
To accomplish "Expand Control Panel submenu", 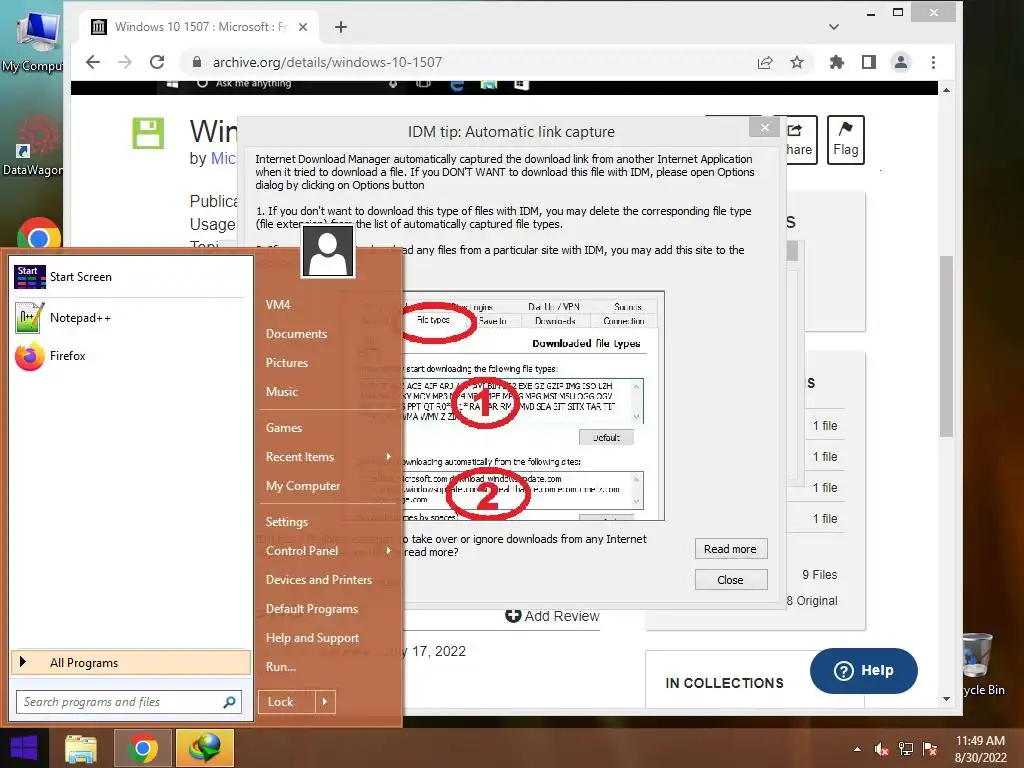I will tap(330, 551).
